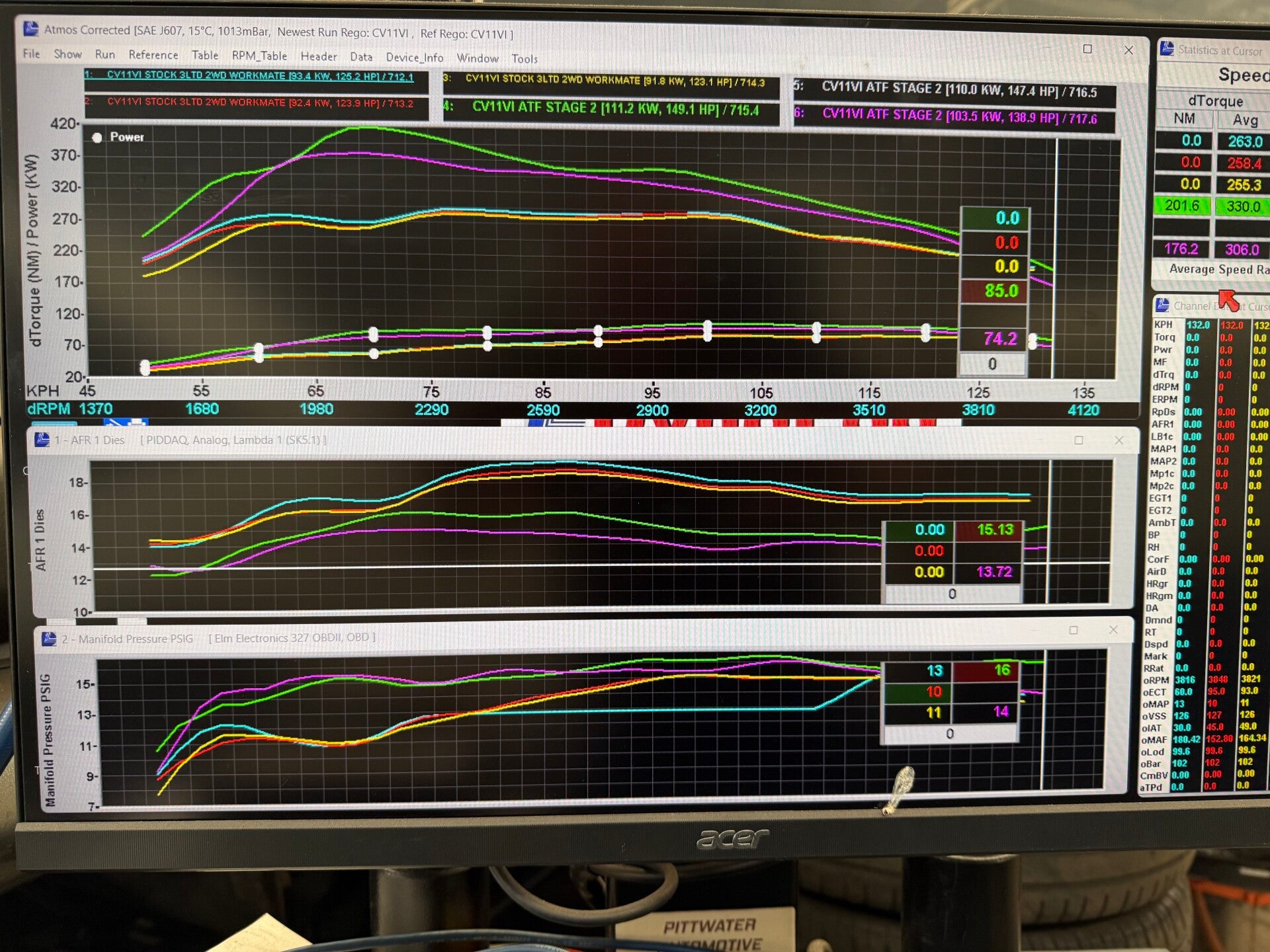This screenshot has height=952, width=1270.
Task: Open the File menu
Action: pyautogui.click(x=31, y=54)
